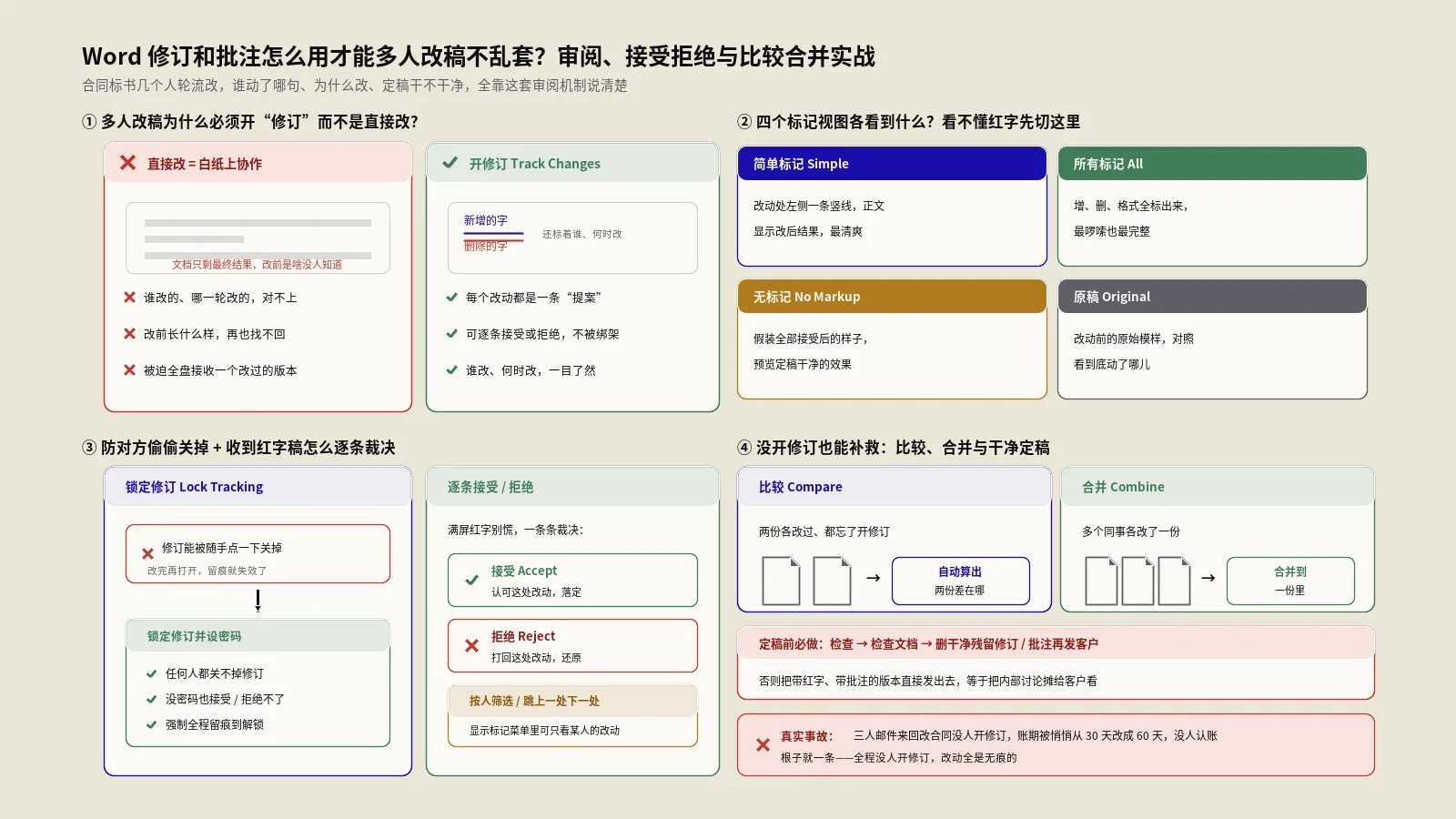Click heading ① 多人改稿为什么必须开"修订"
Screen dimensions: 1456x819
250,122
